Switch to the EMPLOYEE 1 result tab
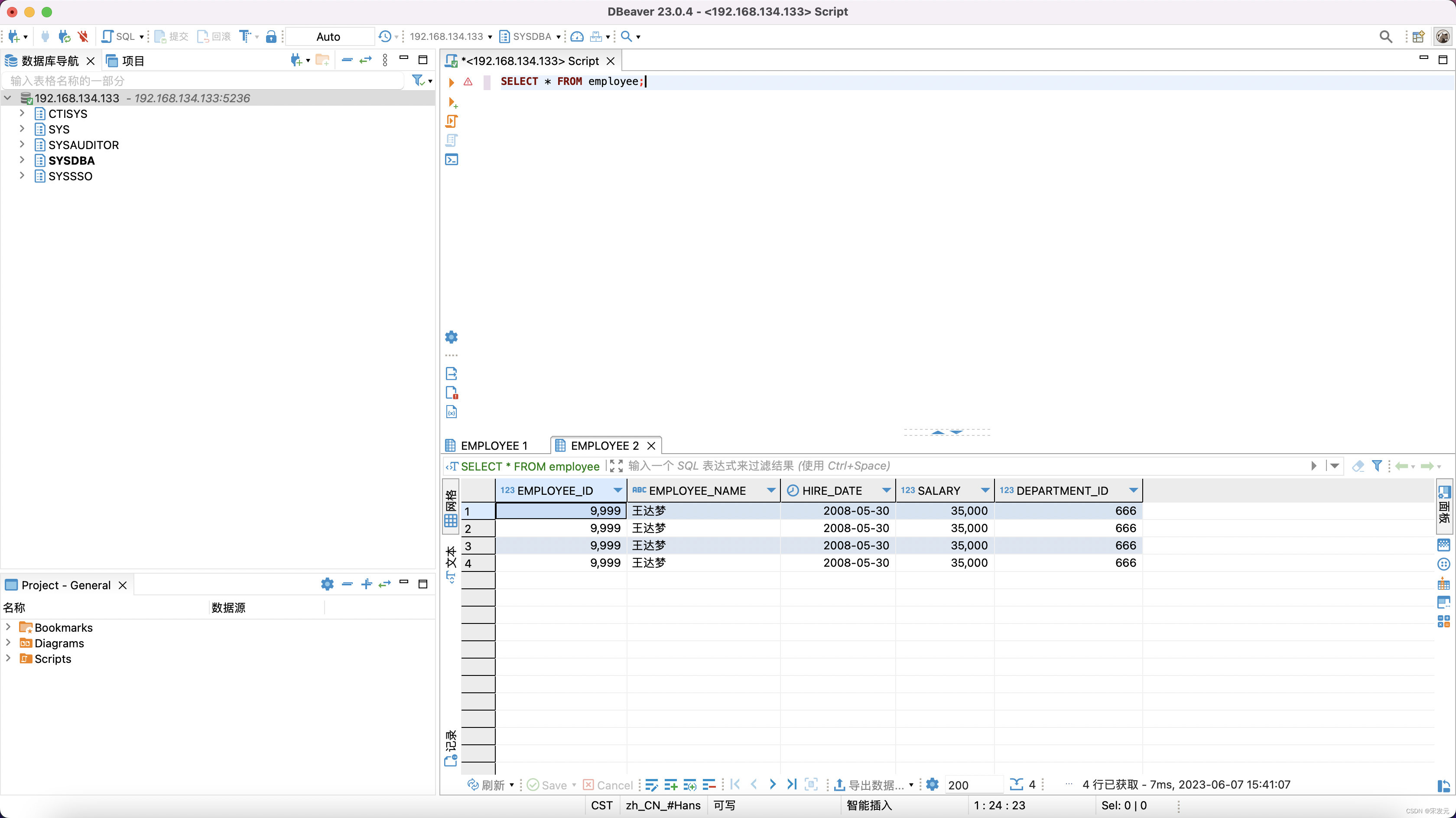Viewport: 1456px width, 818px height. (x=492, y=445)
